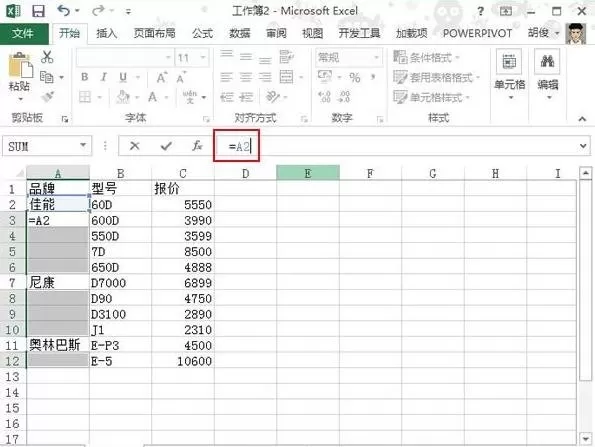Click the phonetic guide wén icon

(x=190, y=97)
